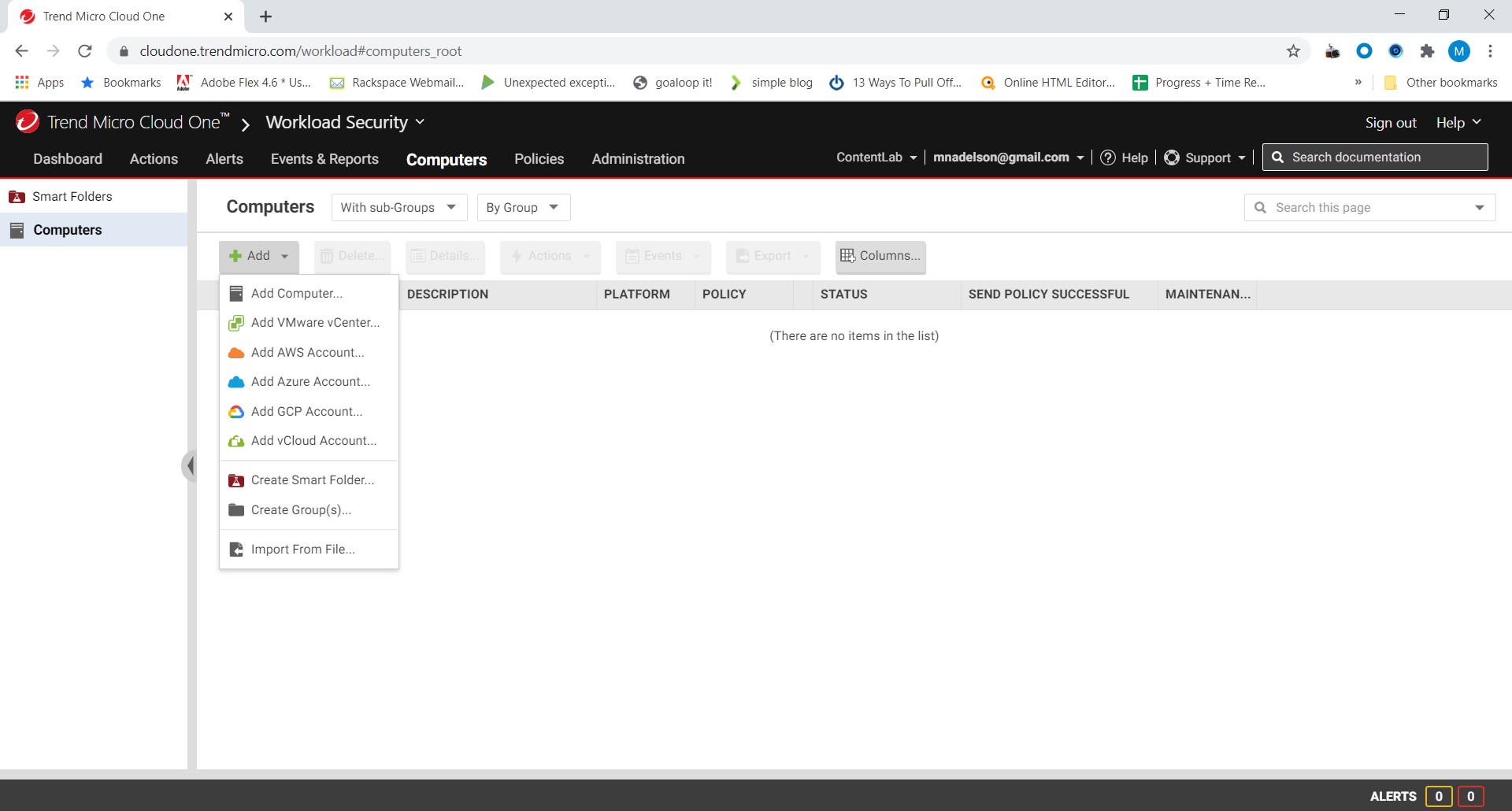Viewport: 1512px width, 811px height.
Task: Select Create Smart Folder menu item
Action: click(309, 480)
